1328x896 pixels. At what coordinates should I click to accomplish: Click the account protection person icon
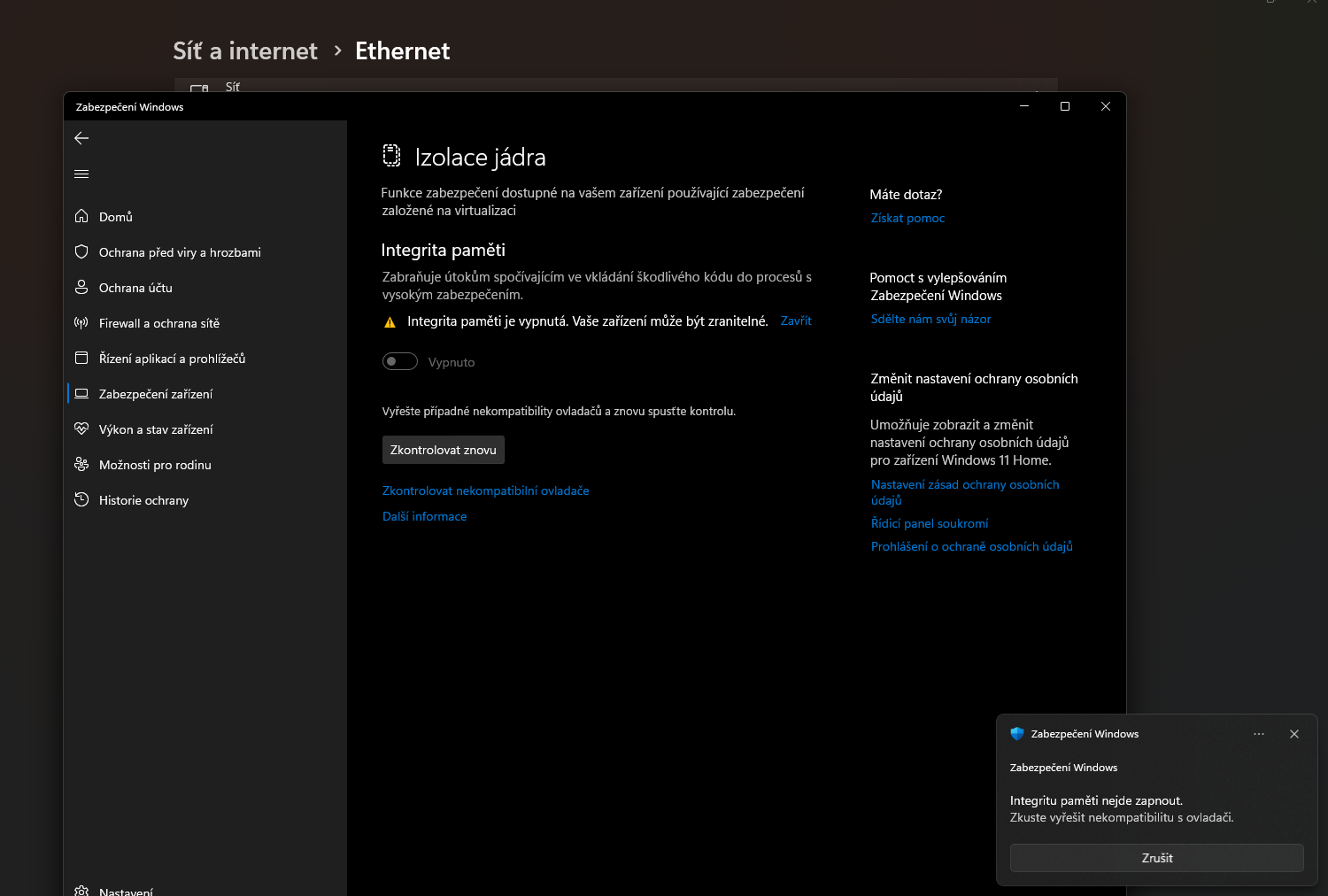pyautogui.click(x=81, y=287)
